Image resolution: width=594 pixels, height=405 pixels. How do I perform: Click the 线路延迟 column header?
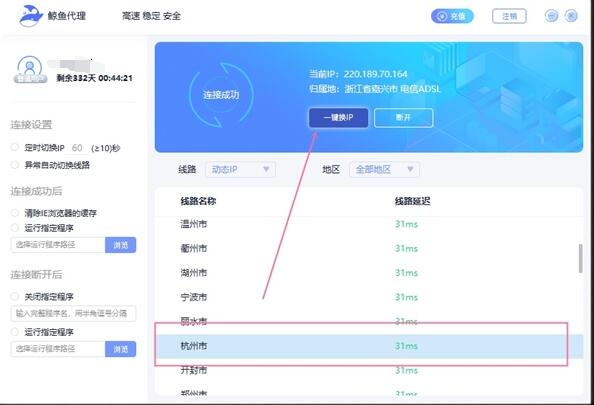[413, 201]
